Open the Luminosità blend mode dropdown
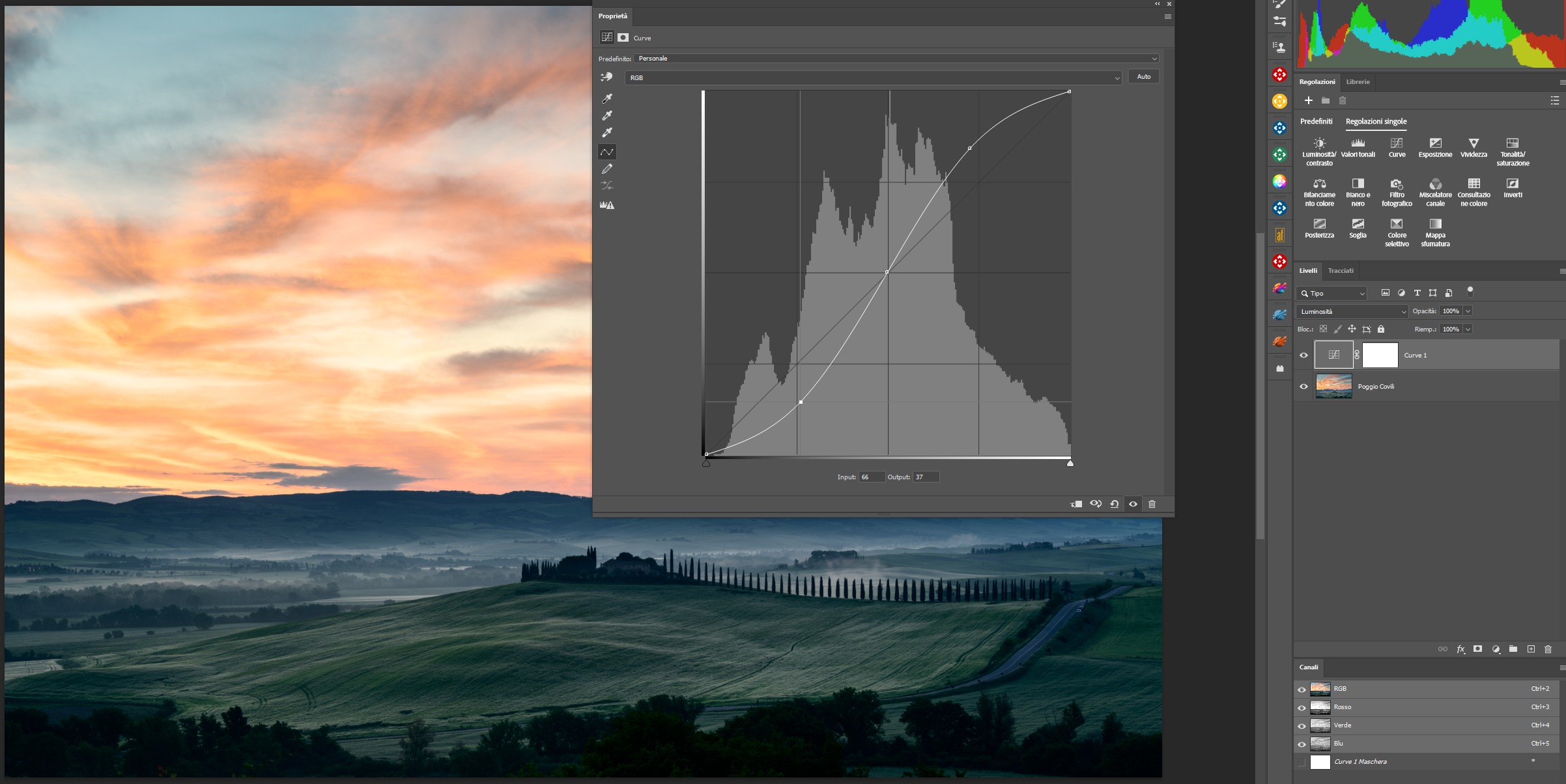The width and height of the screenshot is (1566, 784). 1352,312
